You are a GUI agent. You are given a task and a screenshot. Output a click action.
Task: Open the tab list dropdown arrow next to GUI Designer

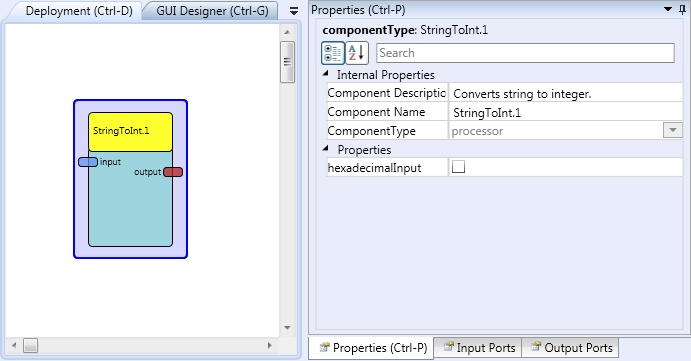pos(294,11)
